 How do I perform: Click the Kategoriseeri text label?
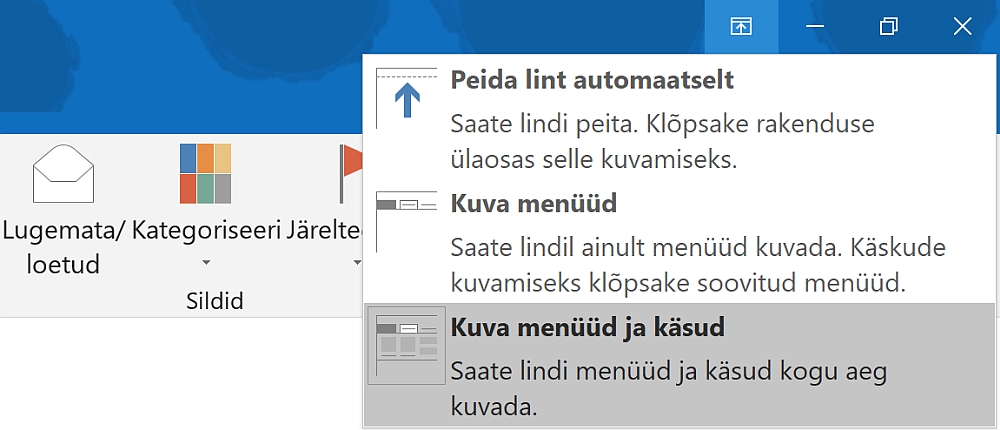[206, 231]
